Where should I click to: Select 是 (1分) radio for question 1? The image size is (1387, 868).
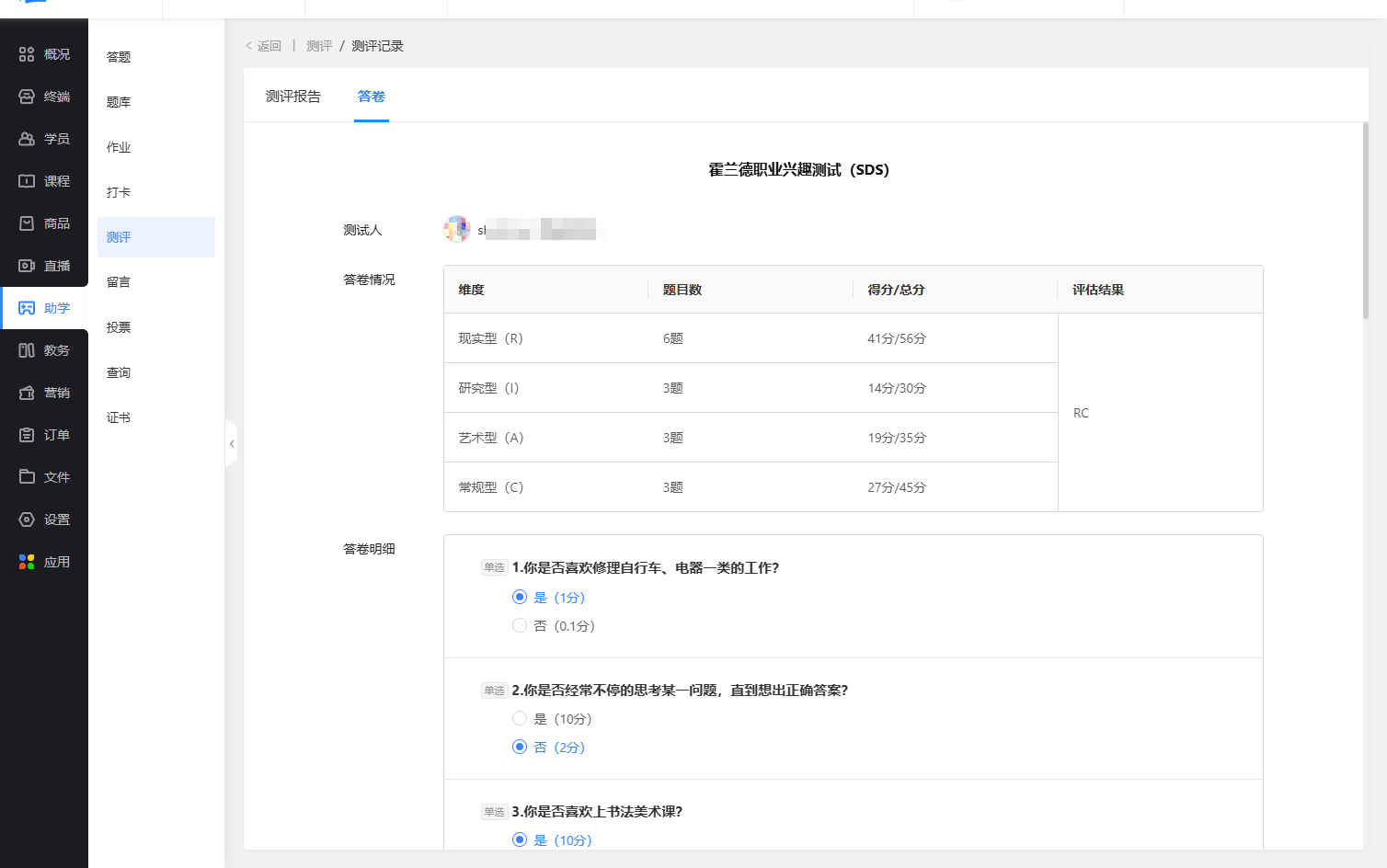520,598
